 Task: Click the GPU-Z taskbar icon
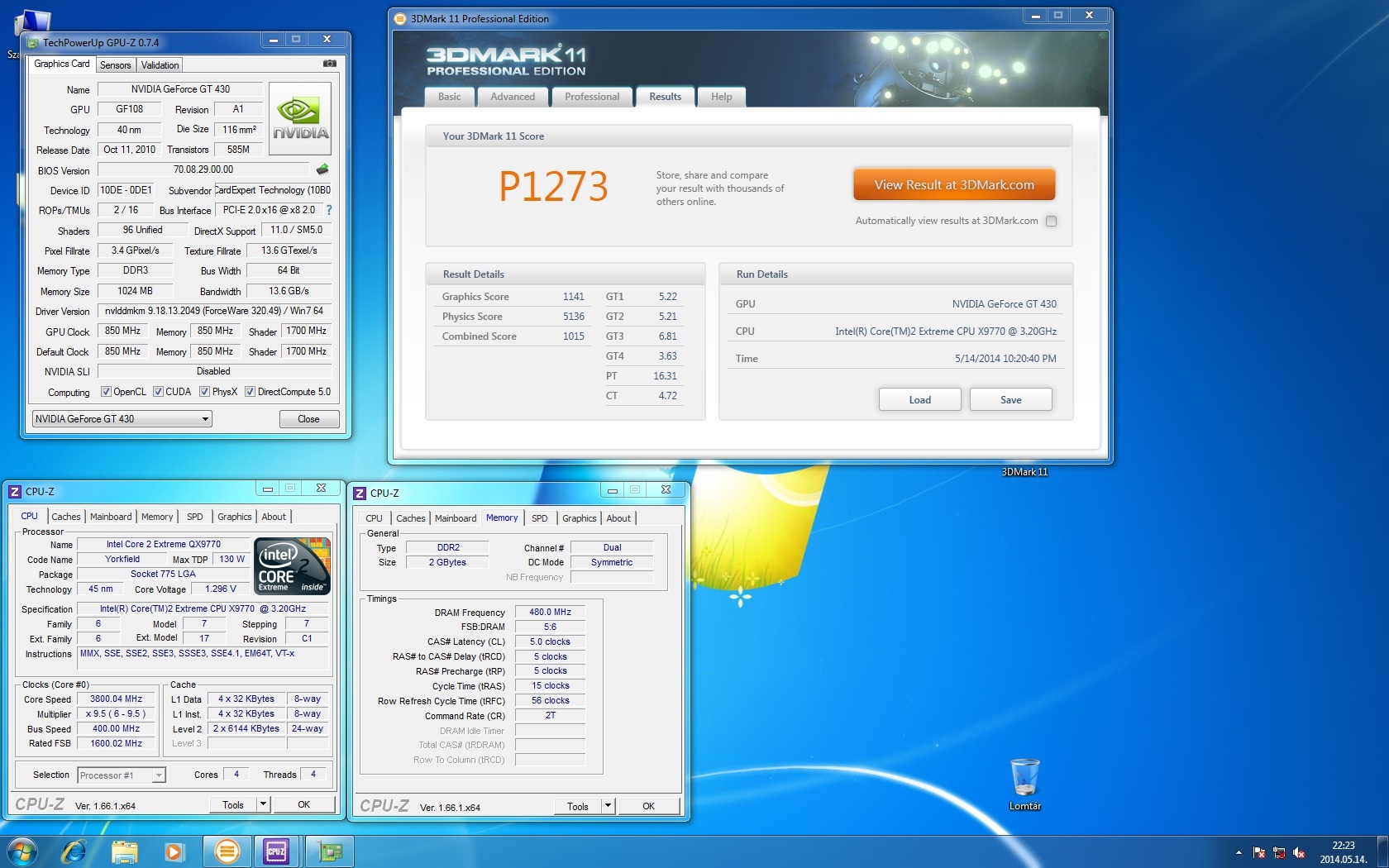[330, 851]
